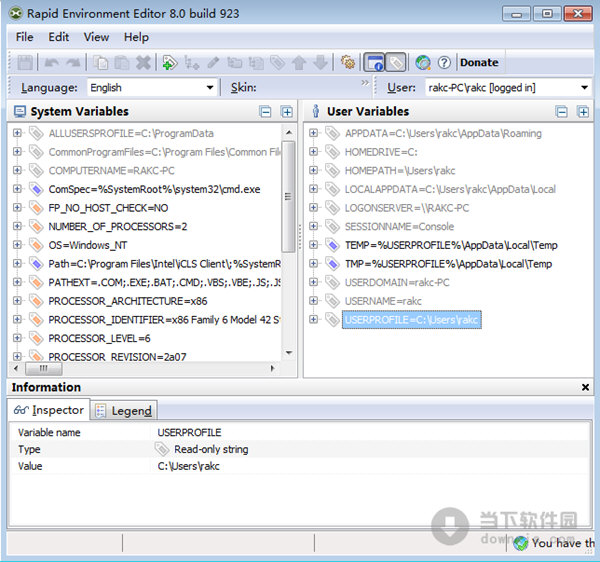600x562 pixels.
Task: Click the User Variables panel person icon
Action: [316, 111]
